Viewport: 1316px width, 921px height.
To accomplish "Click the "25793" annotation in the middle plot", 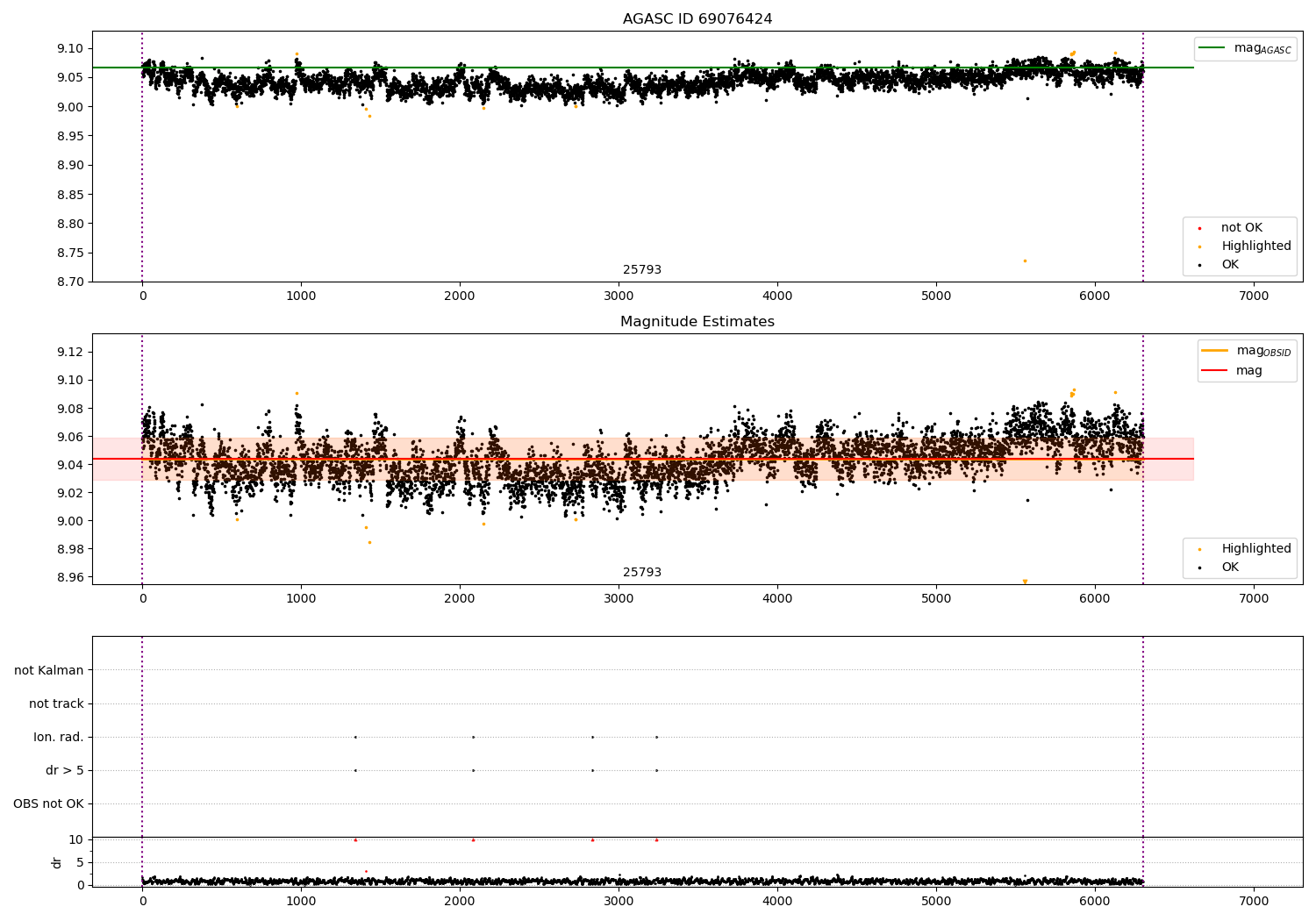I will [642, 573].
